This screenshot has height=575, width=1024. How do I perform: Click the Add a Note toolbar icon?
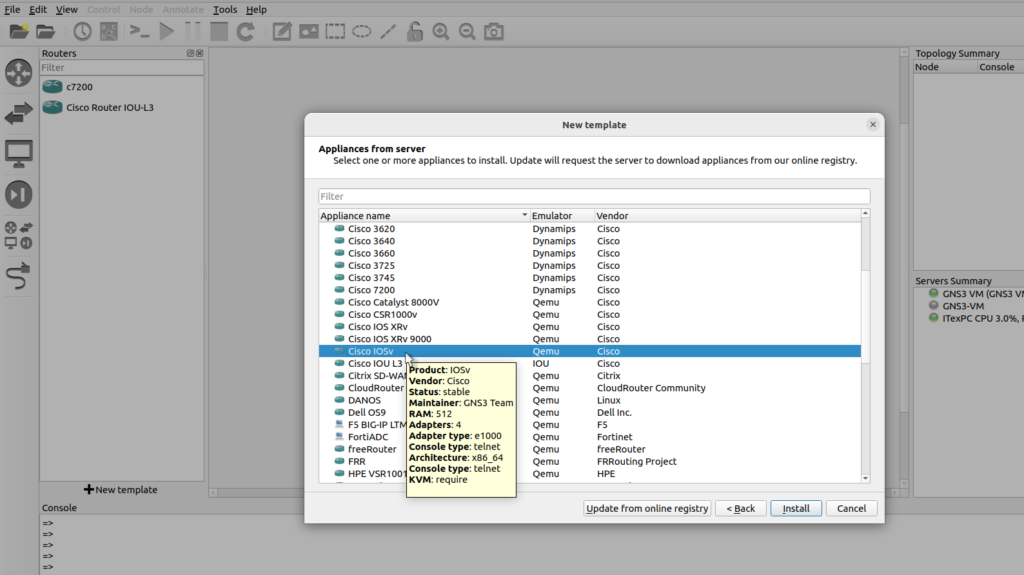coord(282,32)
